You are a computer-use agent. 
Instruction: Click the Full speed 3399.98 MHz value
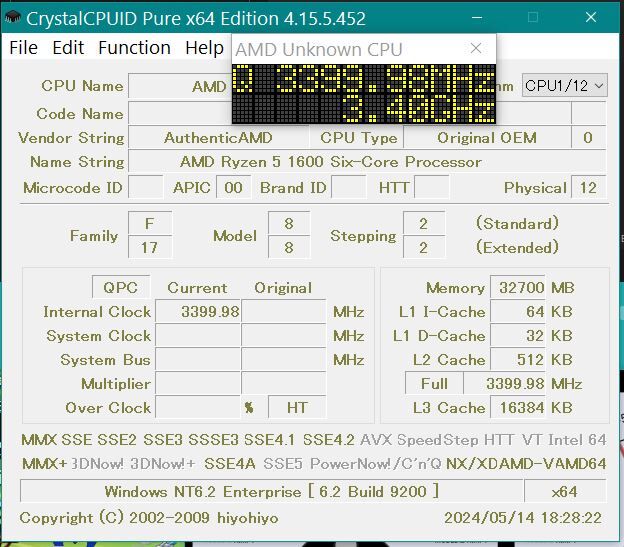click(504, 383)
